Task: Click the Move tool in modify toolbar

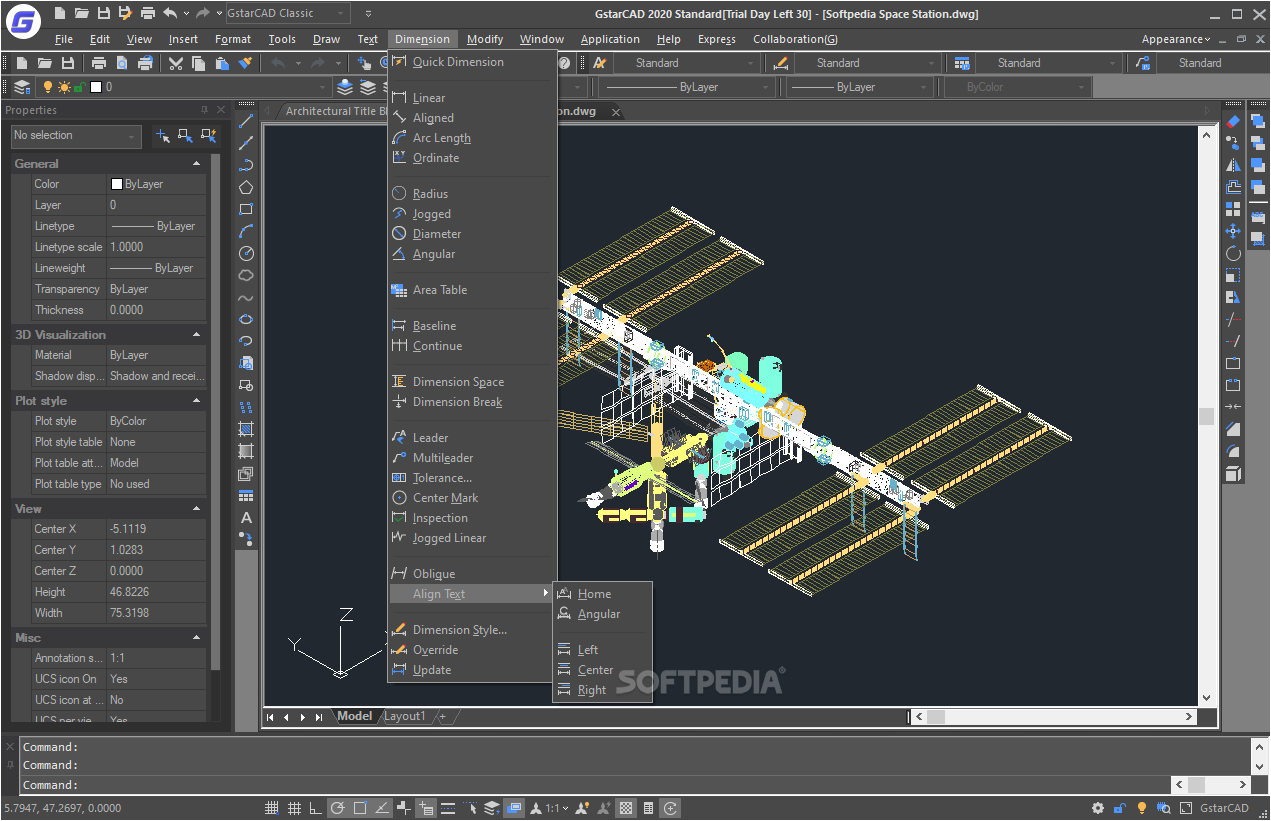Action: [1233, 231]
